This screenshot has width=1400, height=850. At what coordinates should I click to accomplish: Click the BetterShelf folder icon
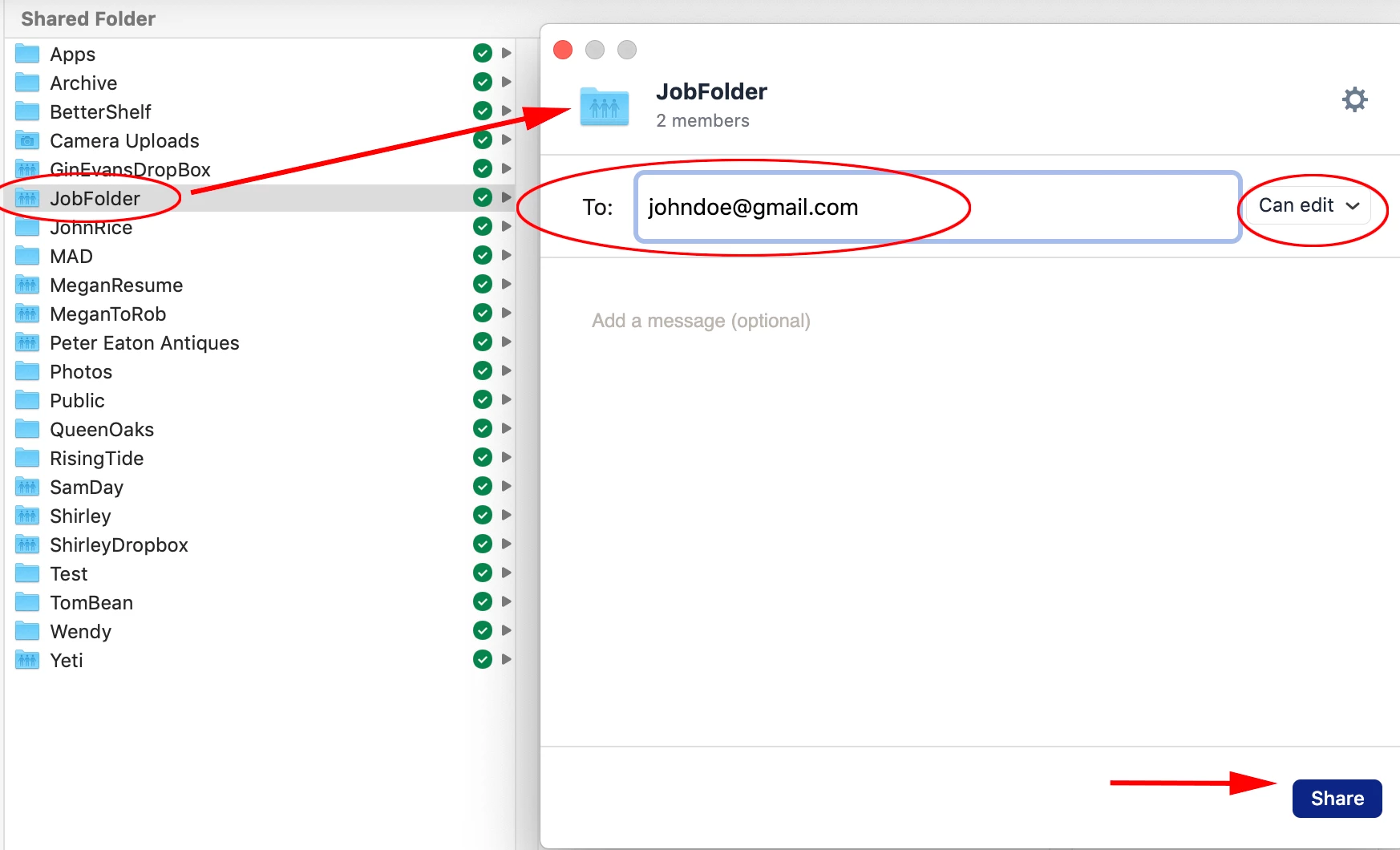27,111
